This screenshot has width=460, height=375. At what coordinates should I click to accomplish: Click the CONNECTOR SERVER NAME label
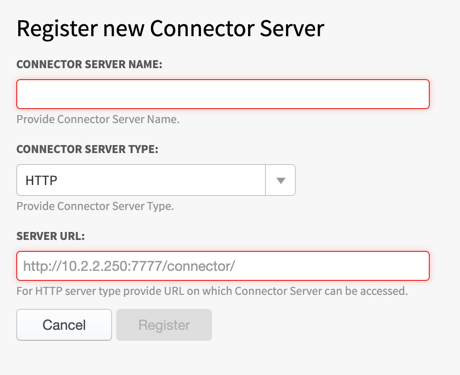(89, 64)
